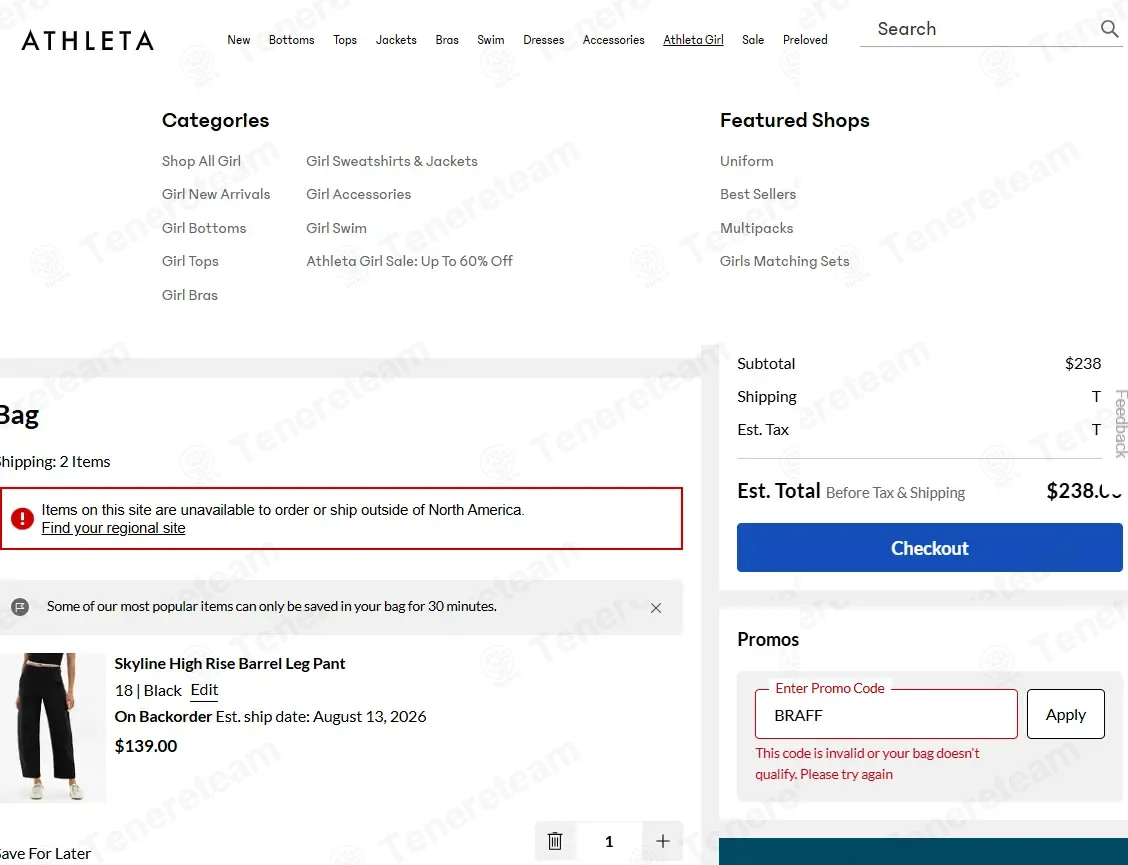This screenshot has width=1128, height=865.
Task: Click the Shipping: 2 Items text
Action: pos(54,462)
